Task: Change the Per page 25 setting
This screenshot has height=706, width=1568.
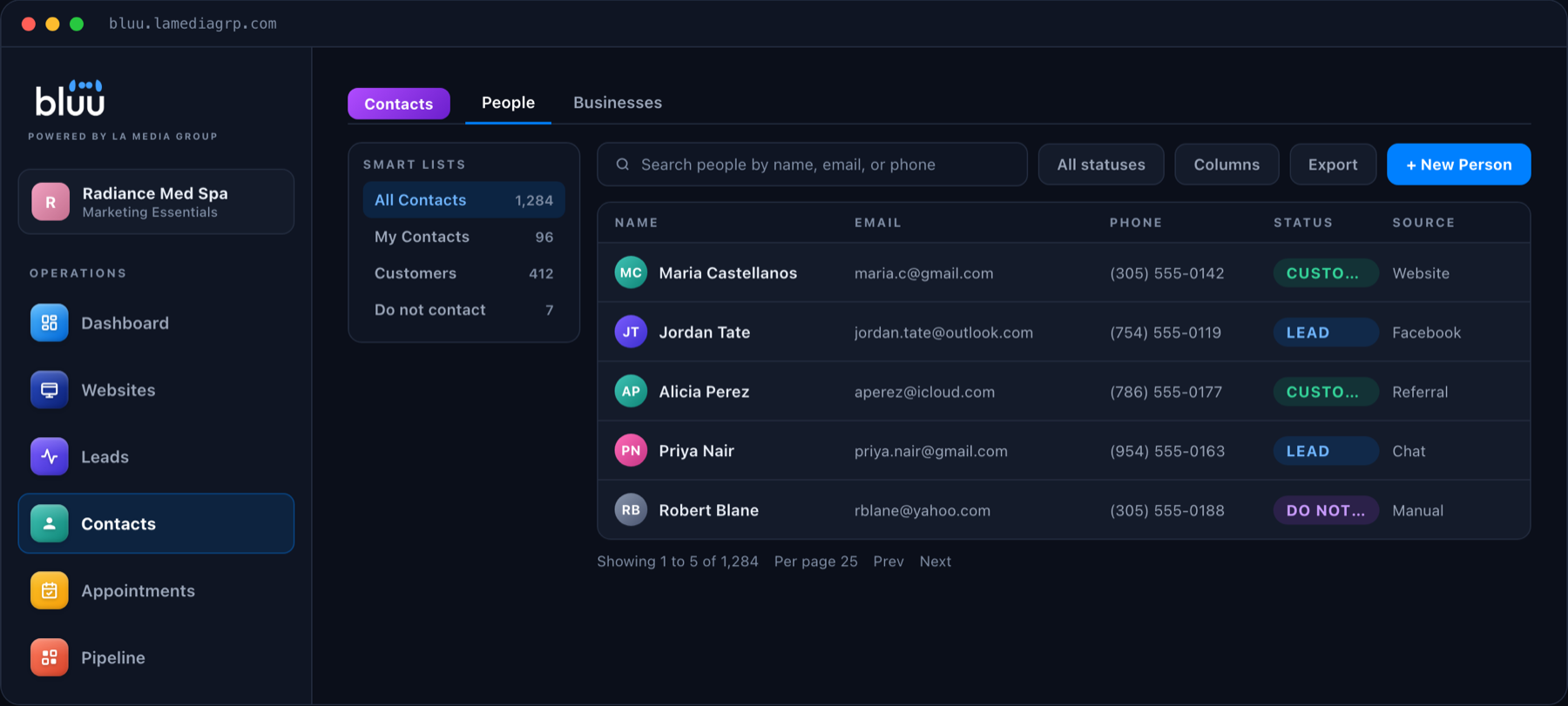Action: (x=816, y=561)
